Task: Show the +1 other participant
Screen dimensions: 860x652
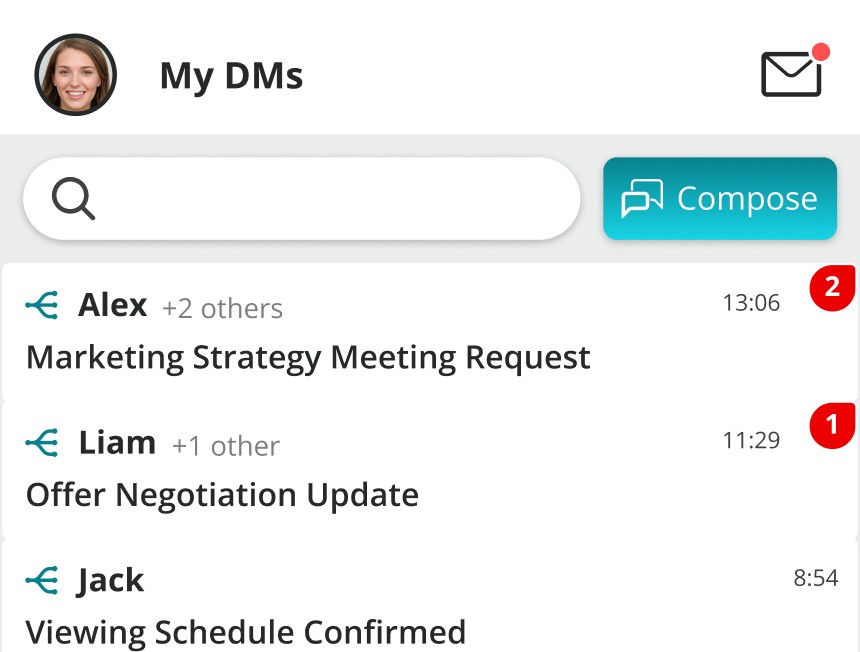Action: [226, 446]
